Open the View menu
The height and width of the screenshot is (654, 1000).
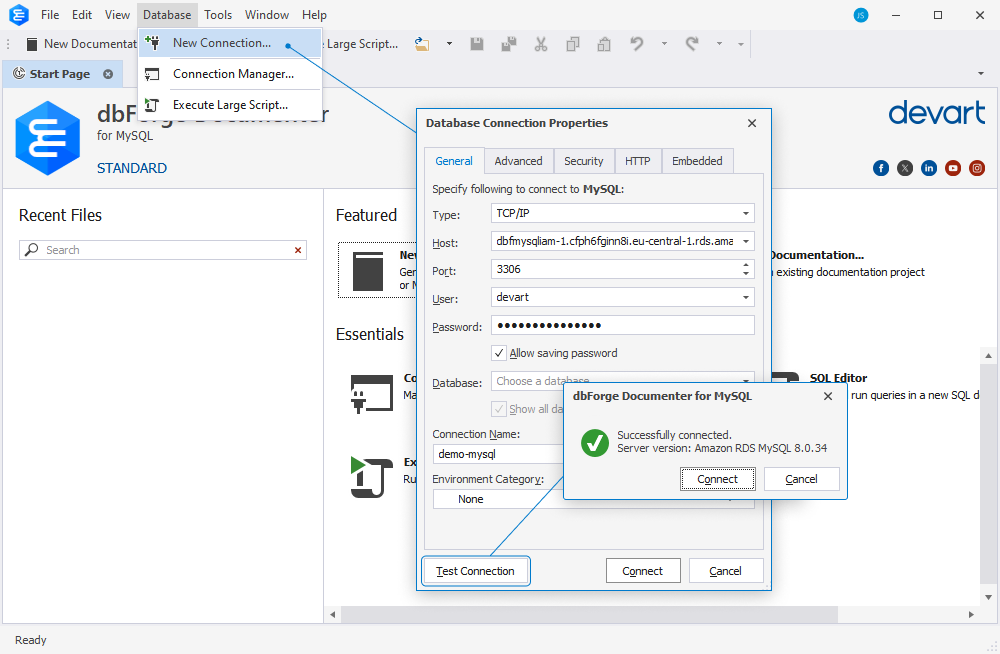click(x=117, y=15)
